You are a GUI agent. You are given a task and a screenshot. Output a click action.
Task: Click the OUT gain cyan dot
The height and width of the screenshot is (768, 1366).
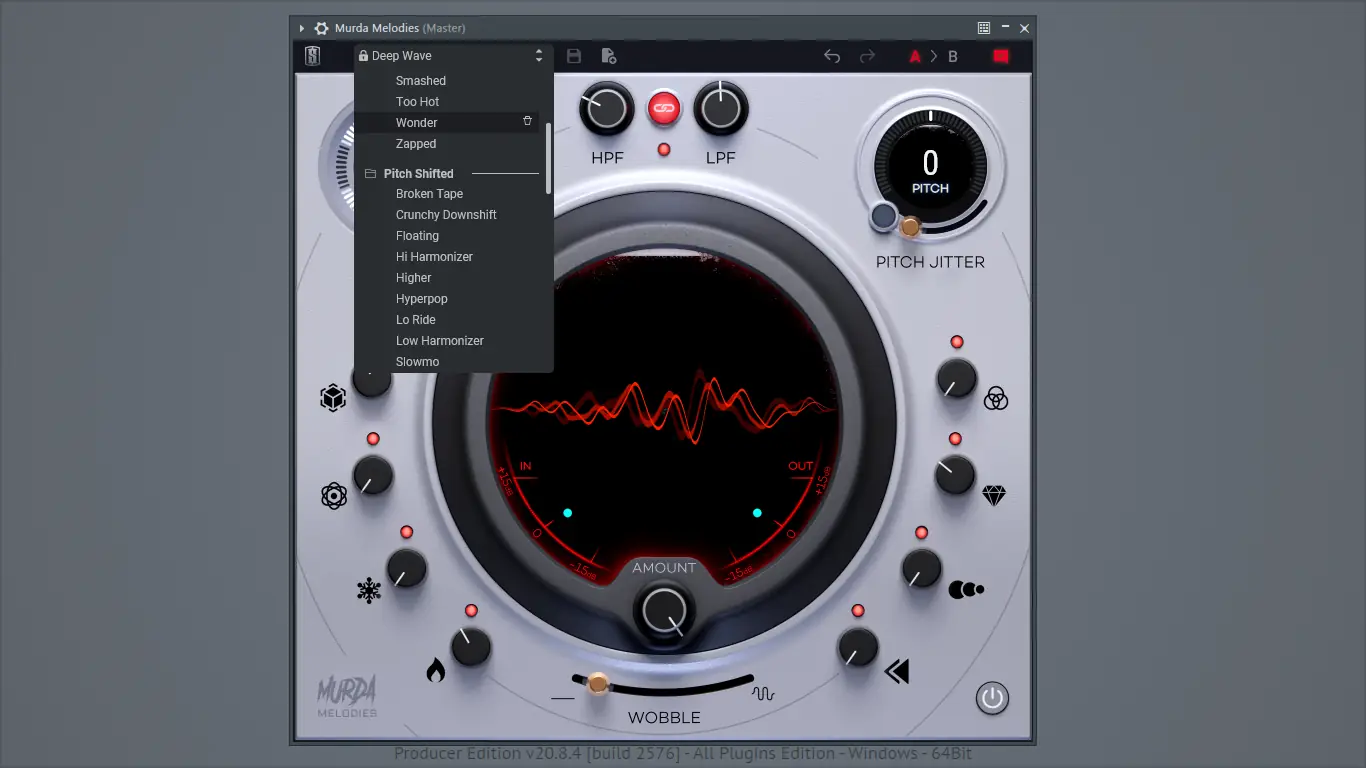click(x=757, y=513)
